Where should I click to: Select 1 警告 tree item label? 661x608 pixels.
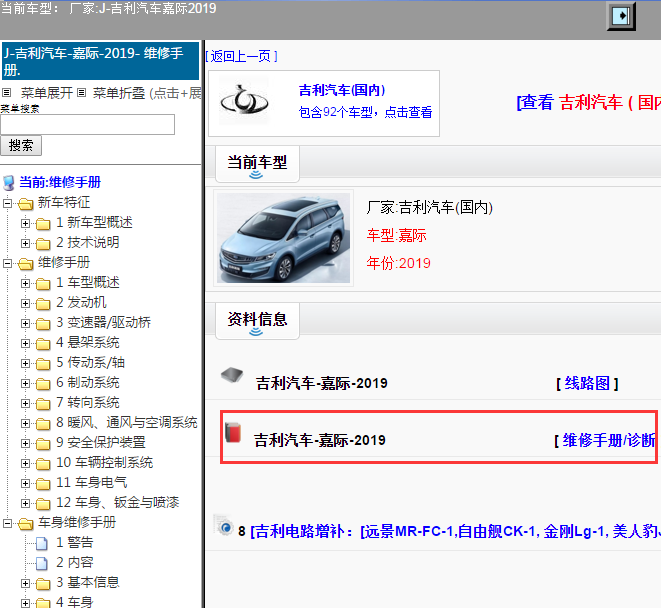tap(75, 542)
